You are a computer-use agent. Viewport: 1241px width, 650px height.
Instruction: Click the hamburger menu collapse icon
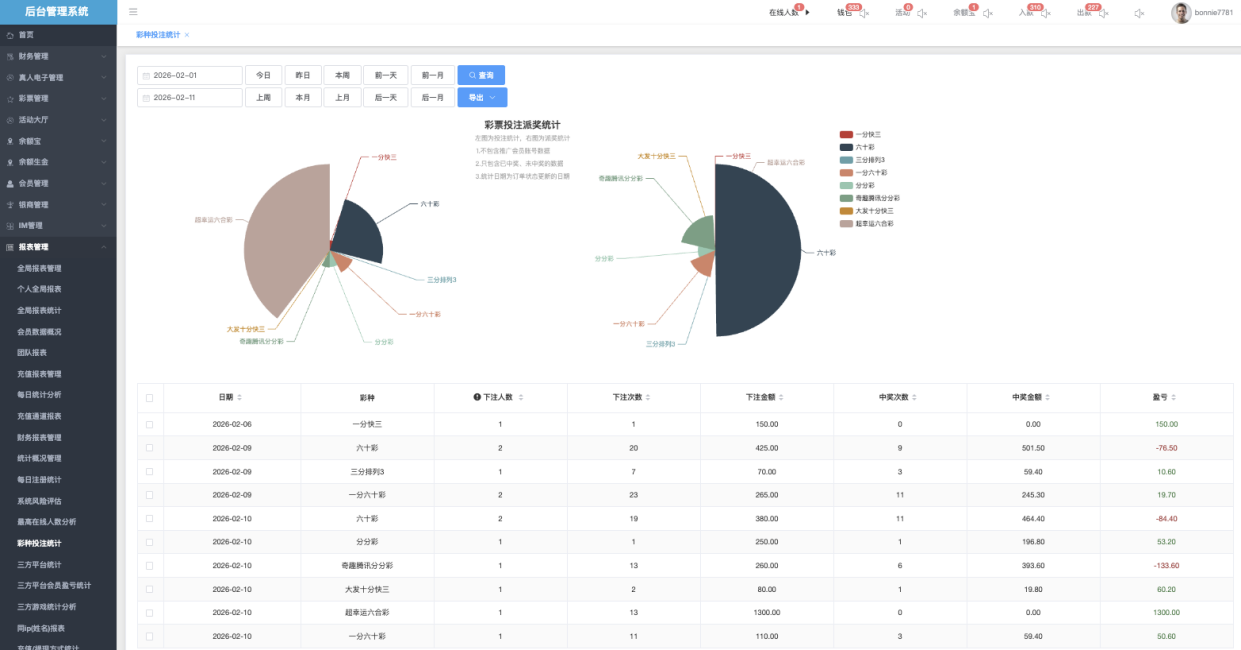point(133,12)
